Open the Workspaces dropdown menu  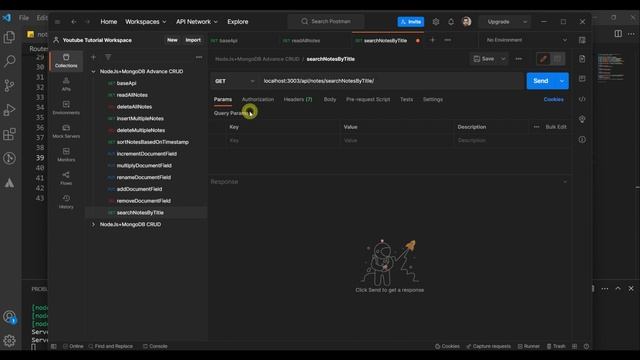(x=146, y=22)
